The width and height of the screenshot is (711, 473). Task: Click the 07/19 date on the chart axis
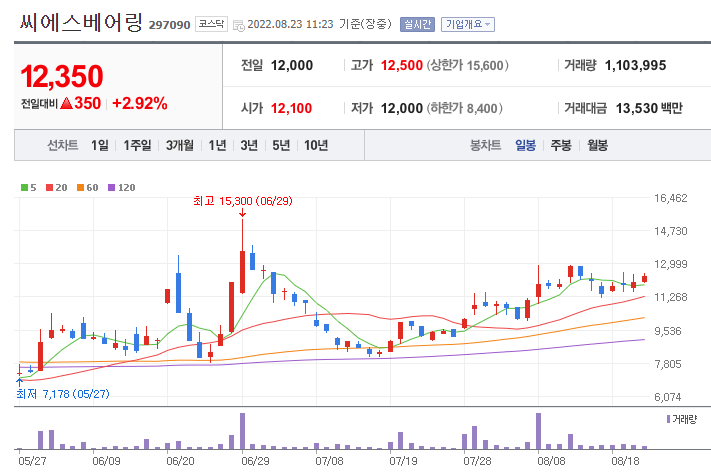pos(403,461)
